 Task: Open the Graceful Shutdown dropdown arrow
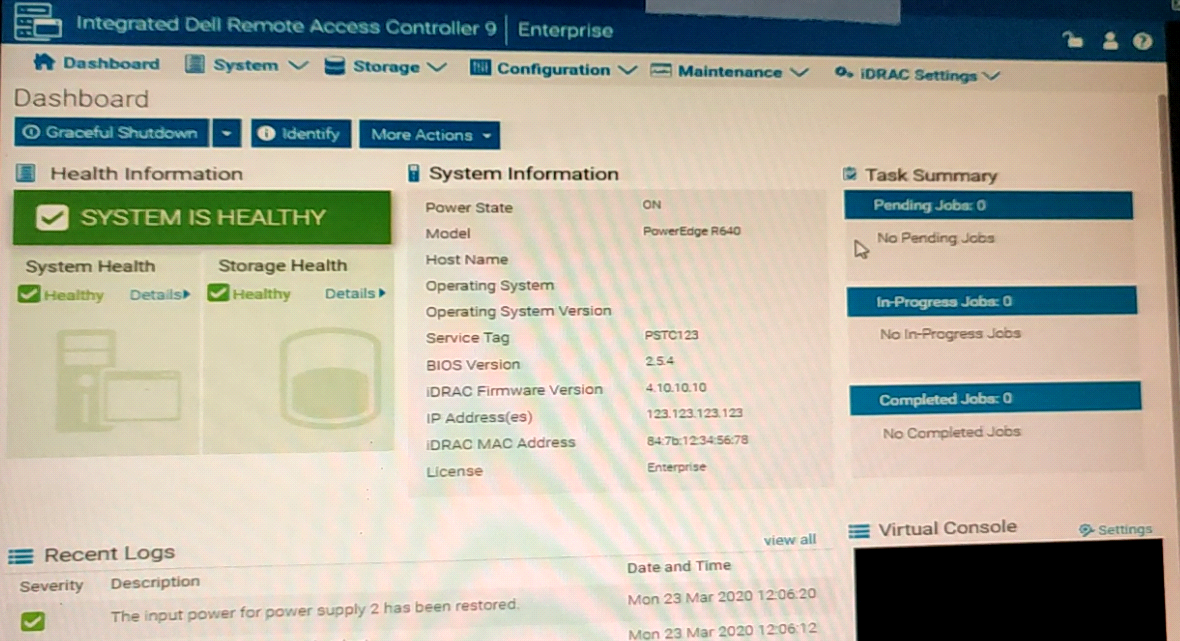228,133
